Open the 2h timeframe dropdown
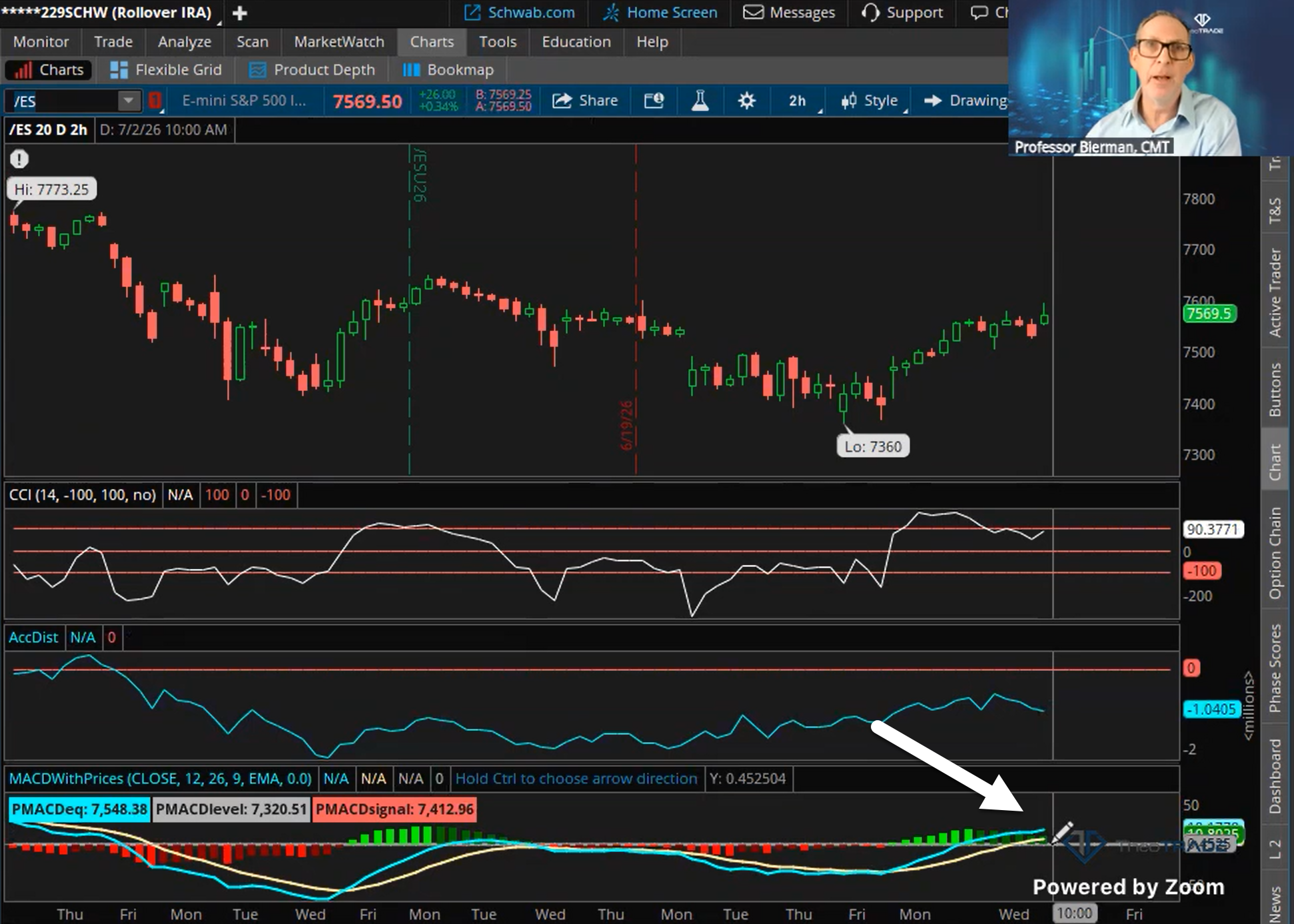 coord(798,101)
